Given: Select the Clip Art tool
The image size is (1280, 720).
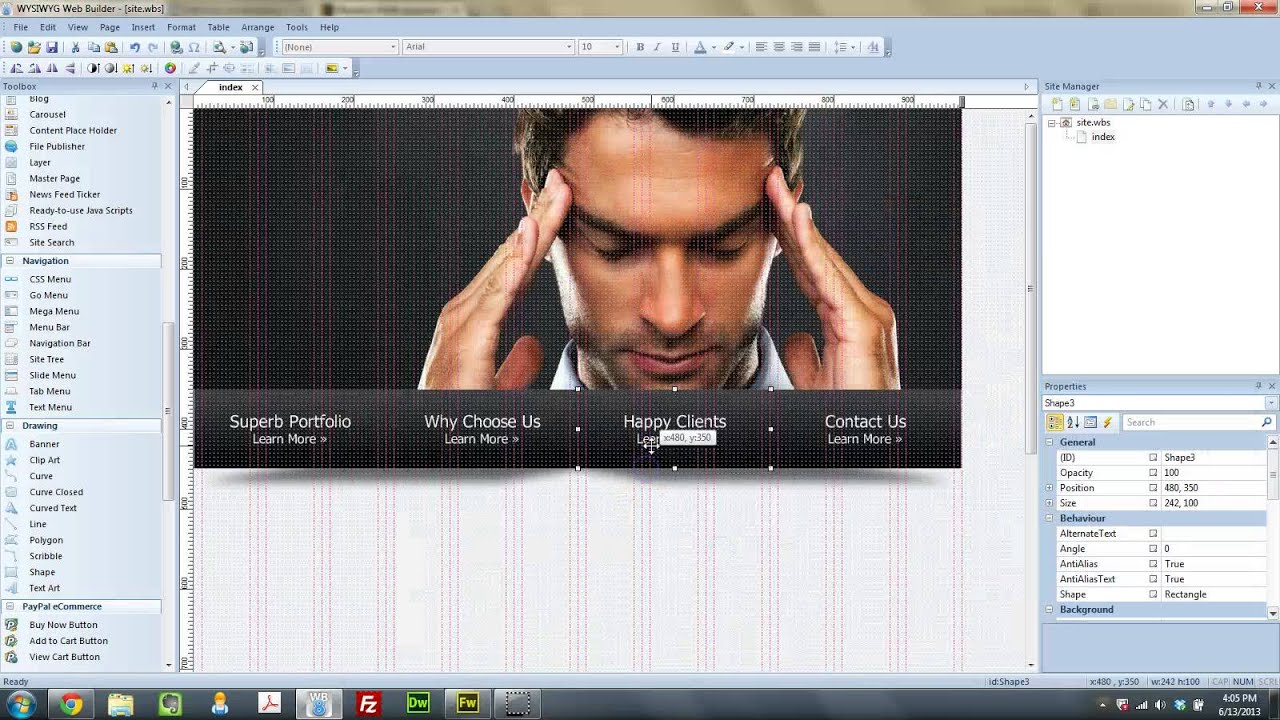Looking at the screenshot, I should point(45,460).
